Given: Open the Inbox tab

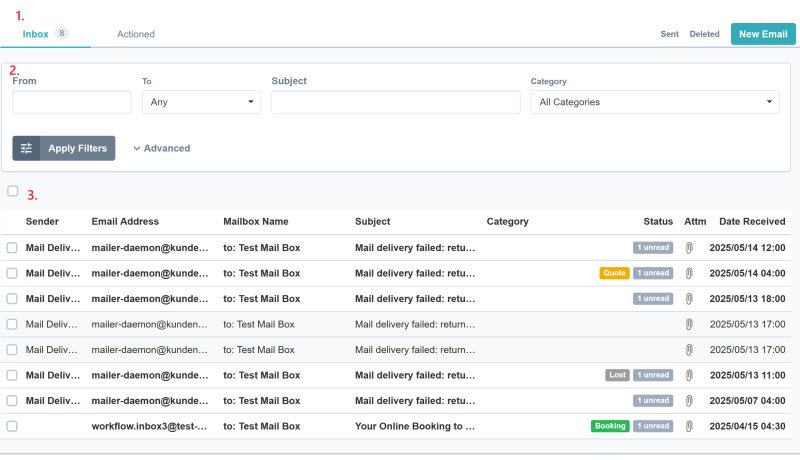Looking at the screenshot, I should tap(36, 34).
